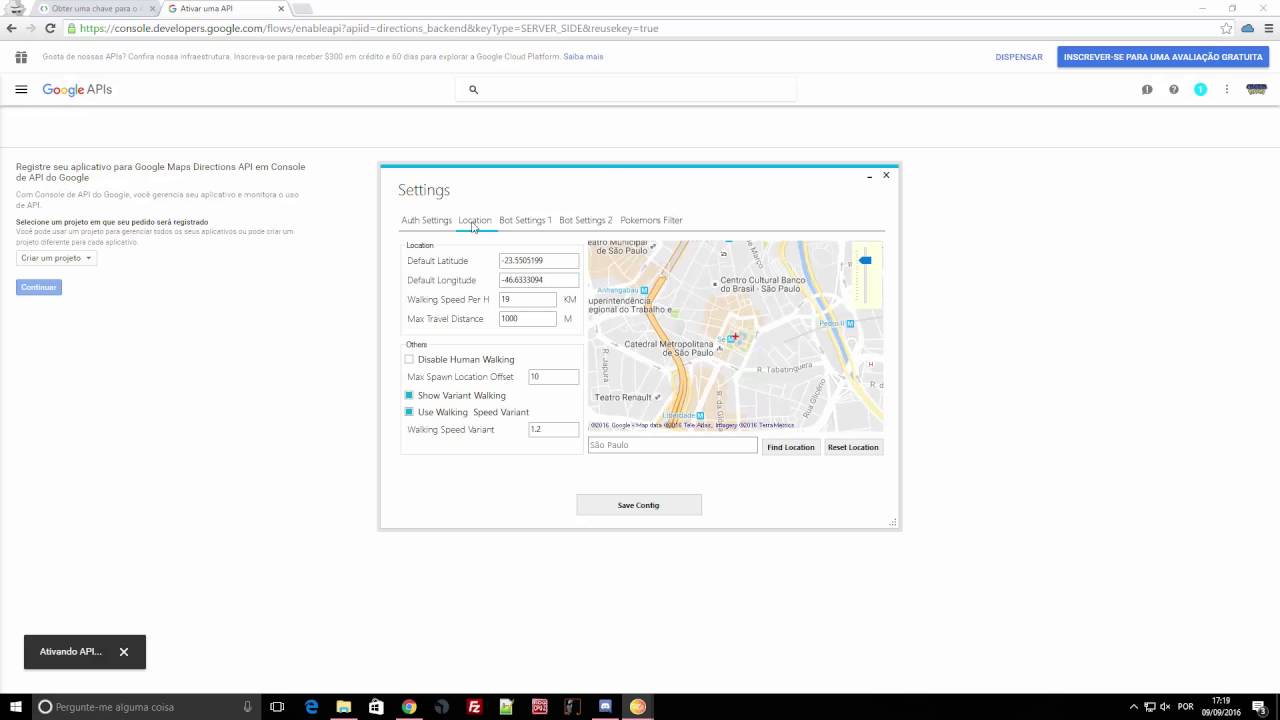The width and height of the screenshot is (1280, 720).
Task: Enable Disable Human Walking checkbox
Action: (409, 359)
